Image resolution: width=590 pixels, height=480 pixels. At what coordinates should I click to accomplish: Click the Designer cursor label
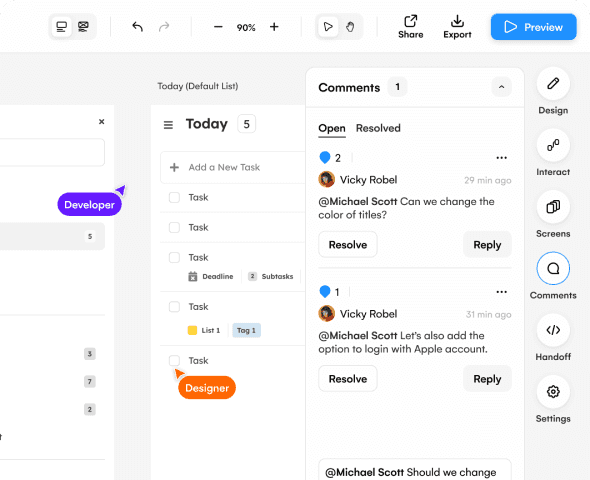click(x=207, y=387)
